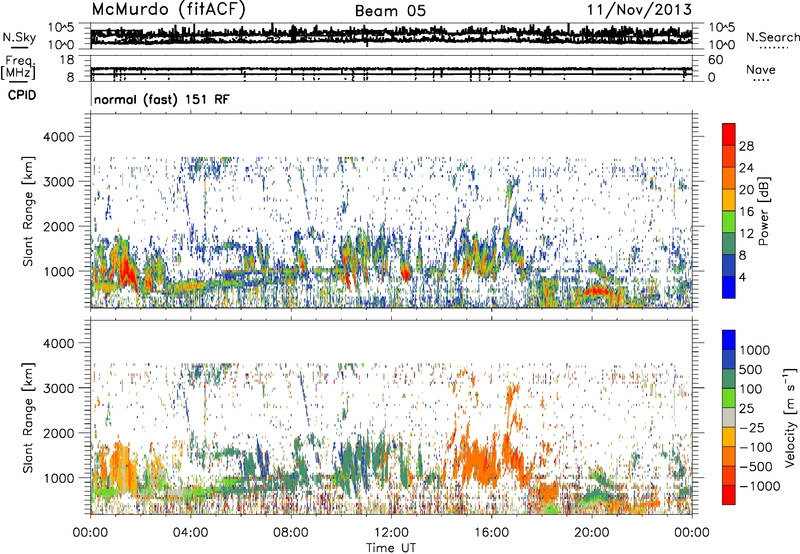Click the green 12–16 dB Power color bar segment

pyautogui.click(x=729, y=221)
